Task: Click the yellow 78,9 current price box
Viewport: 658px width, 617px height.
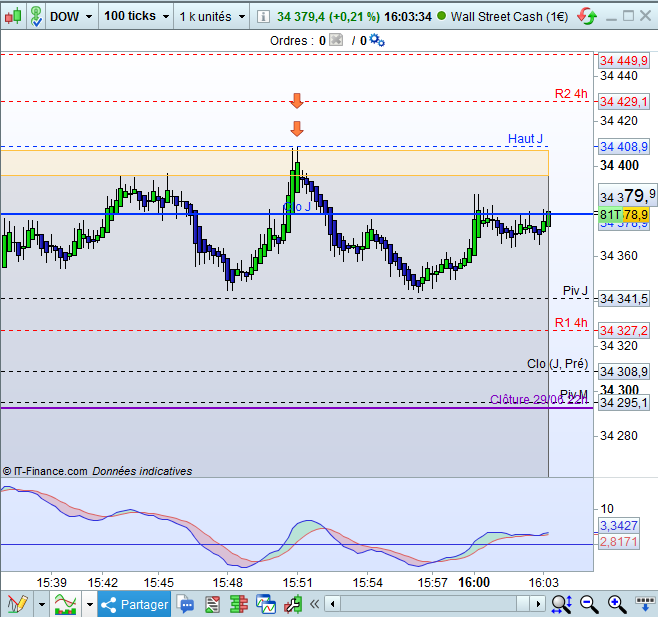Action: 636,214
